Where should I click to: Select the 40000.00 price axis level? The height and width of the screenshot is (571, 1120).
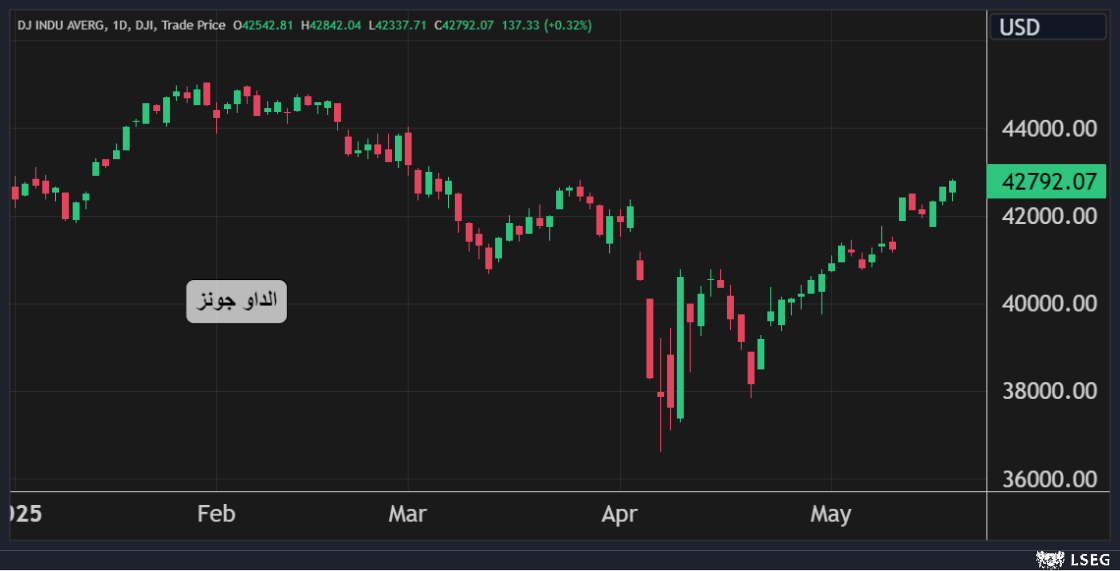1049,304
